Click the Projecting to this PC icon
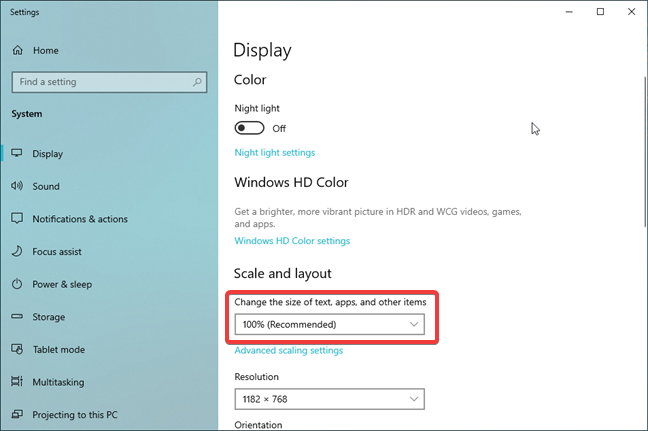The width and height of the screenshot is (648, 431). [17, 414]
